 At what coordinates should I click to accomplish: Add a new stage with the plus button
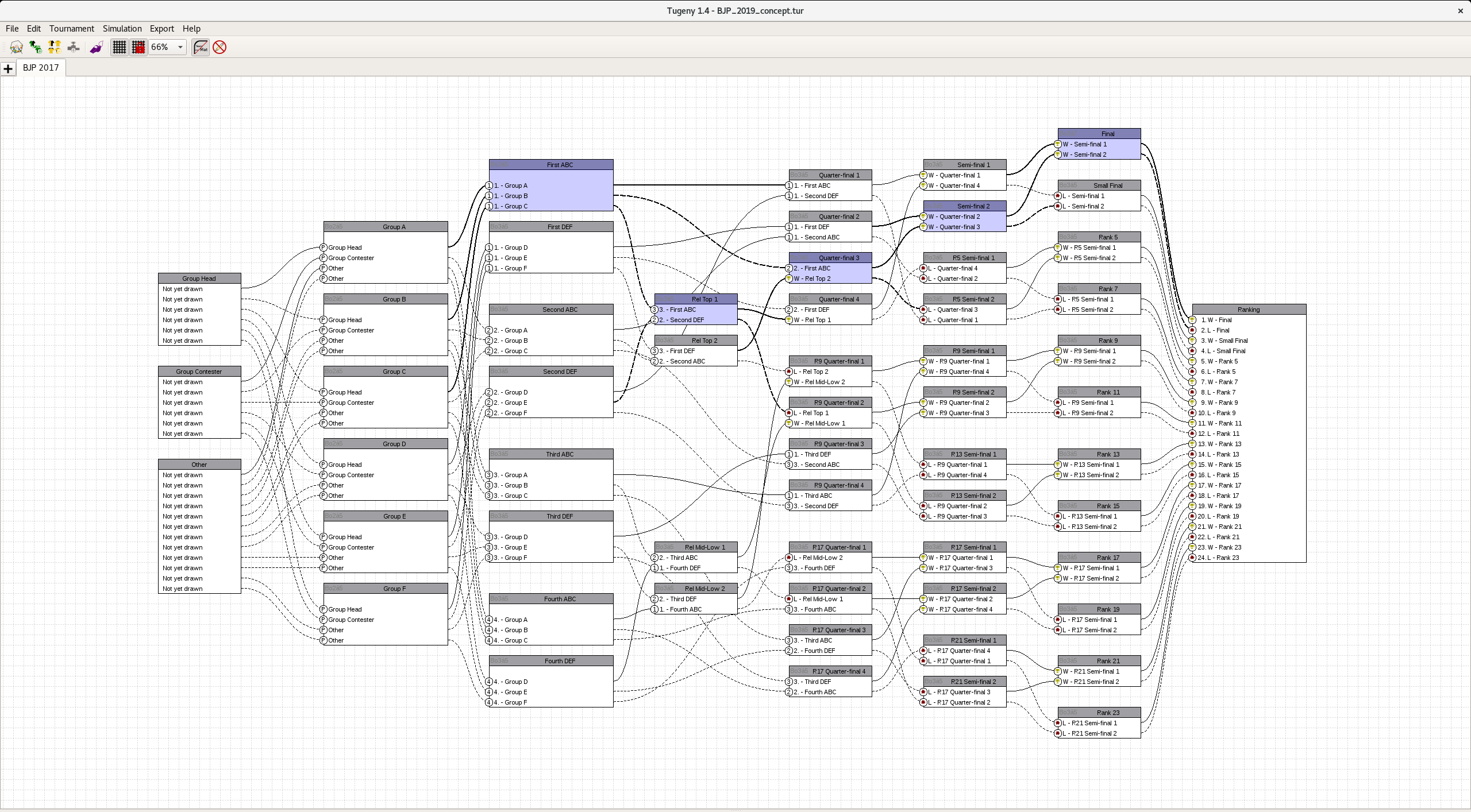(8, 69)
